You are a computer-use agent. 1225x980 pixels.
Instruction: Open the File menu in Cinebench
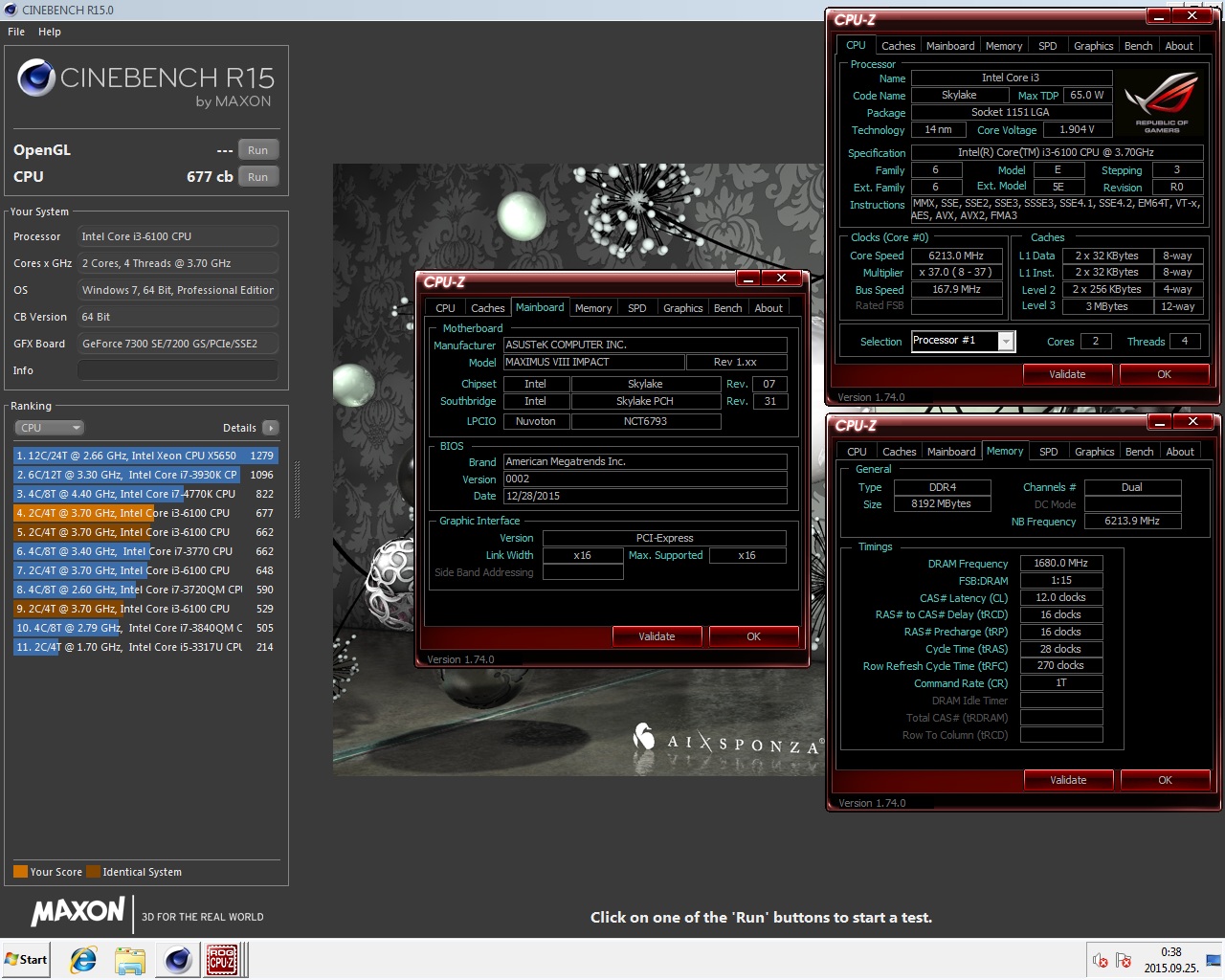click(16, 32)
